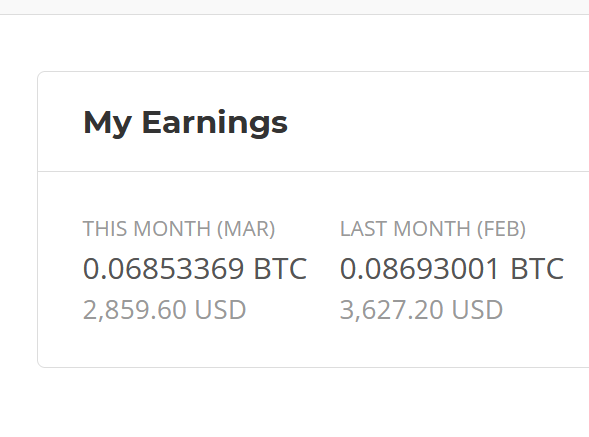The width and height of the screenshot is (589, 437).
Task: Select the LAST MONTH (FEB) label
Action: (x=433, y=229)
